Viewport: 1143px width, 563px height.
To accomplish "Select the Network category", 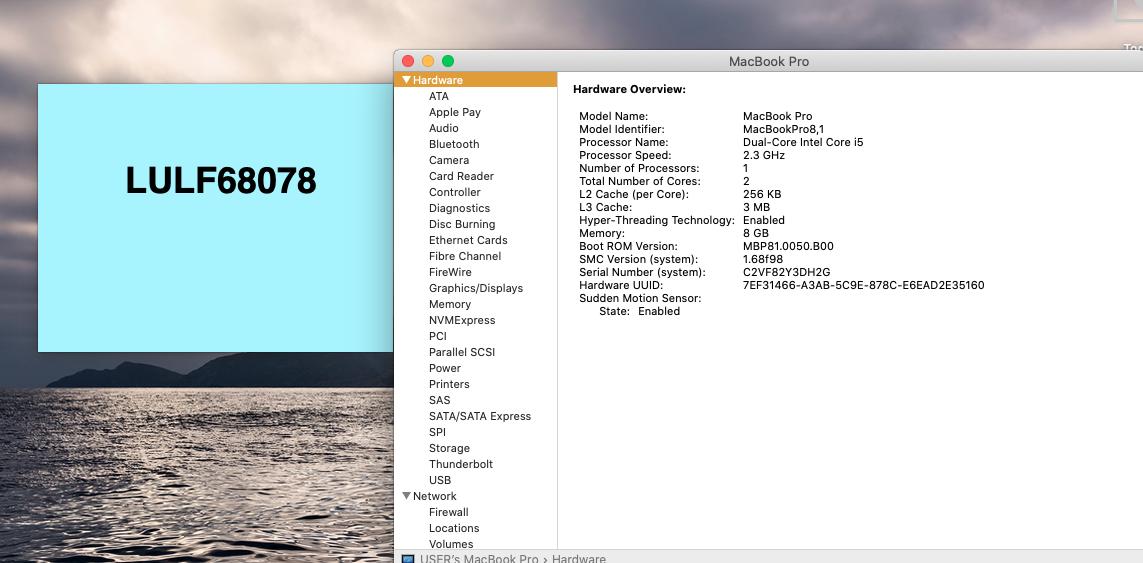I will pyautogui.click(x=434, y=497).
